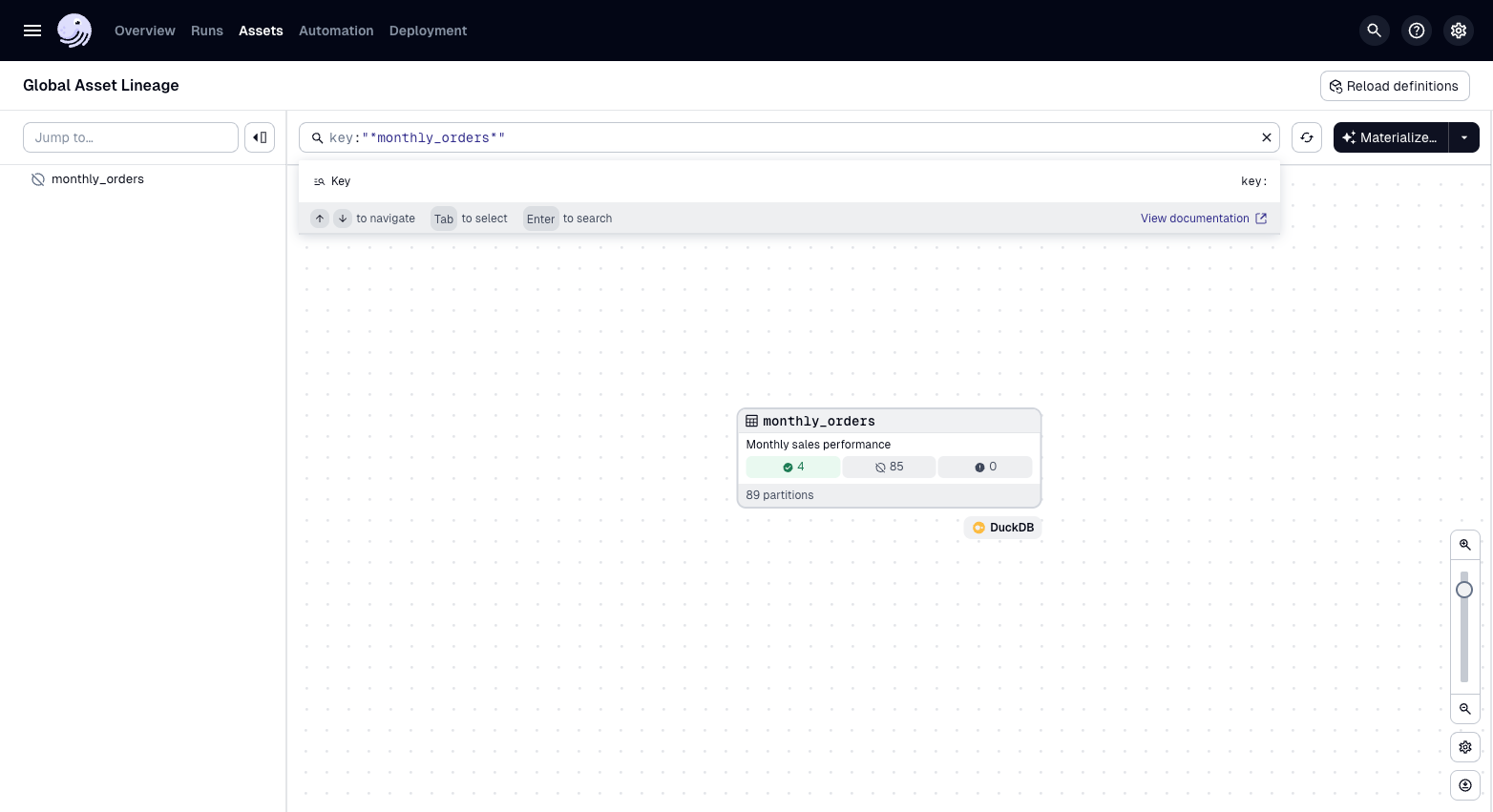This screenshot has width=1493, height=812.
Task: Select the Key filter suggestion
Action: click(x=341, y=181)
